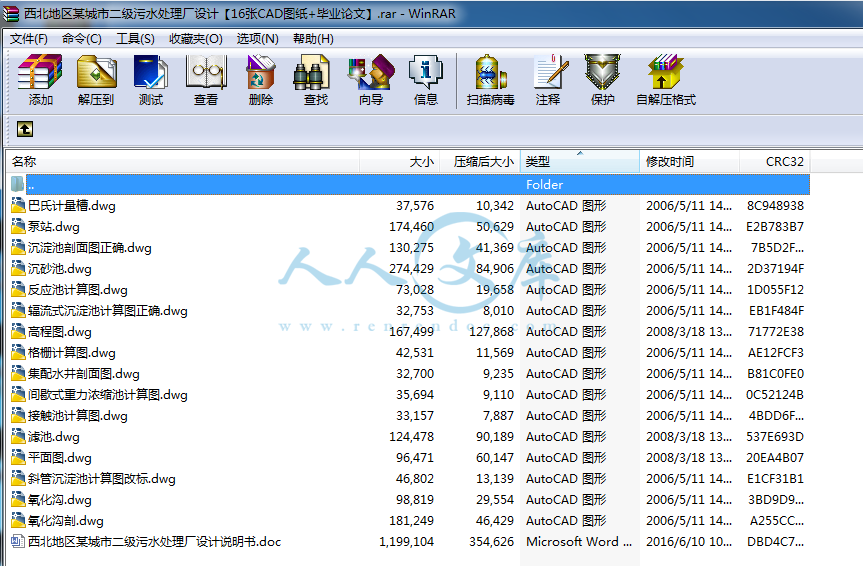The image size is (863, 566).
Task: Sort by 类型 column header
Action: click(x=580, y=161)
